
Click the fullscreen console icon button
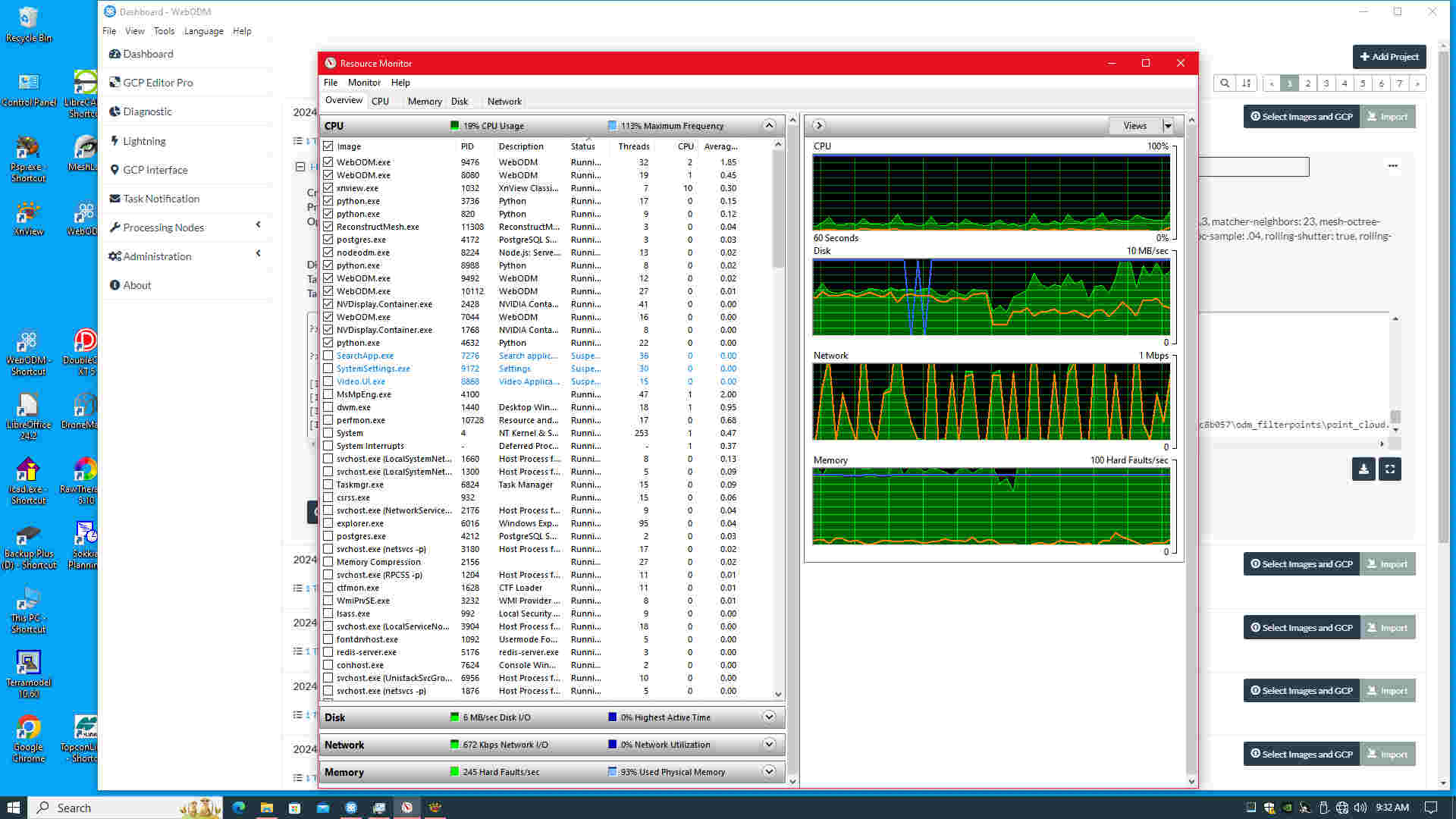[x=1390, y=469]
